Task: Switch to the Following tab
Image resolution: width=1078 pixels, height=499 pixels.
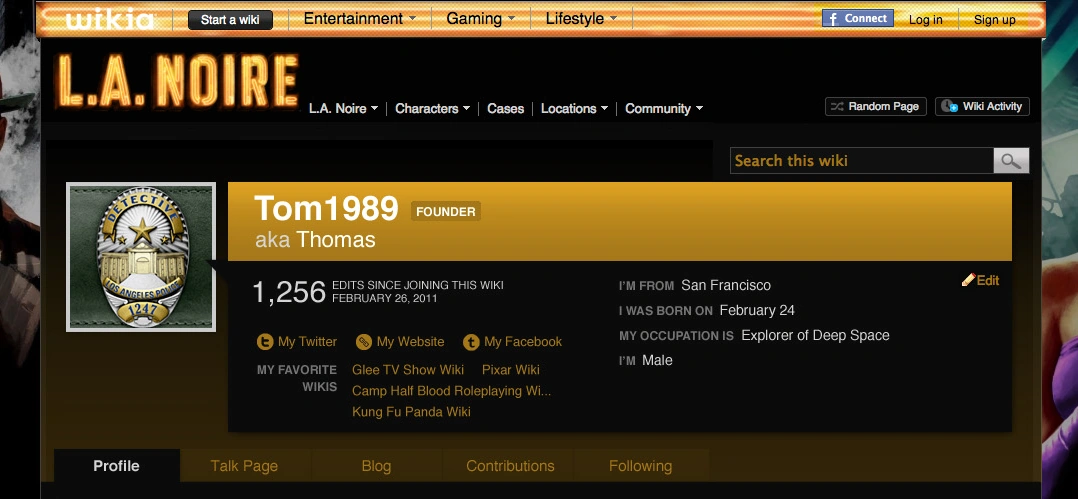Action: tap(640, 466)
